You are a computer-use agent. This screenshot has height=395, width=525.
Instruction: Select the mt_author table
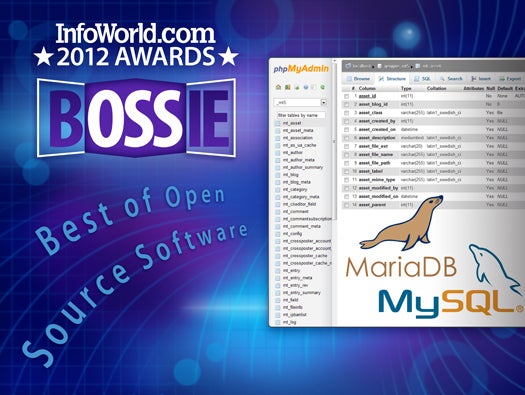coord(293,153)
